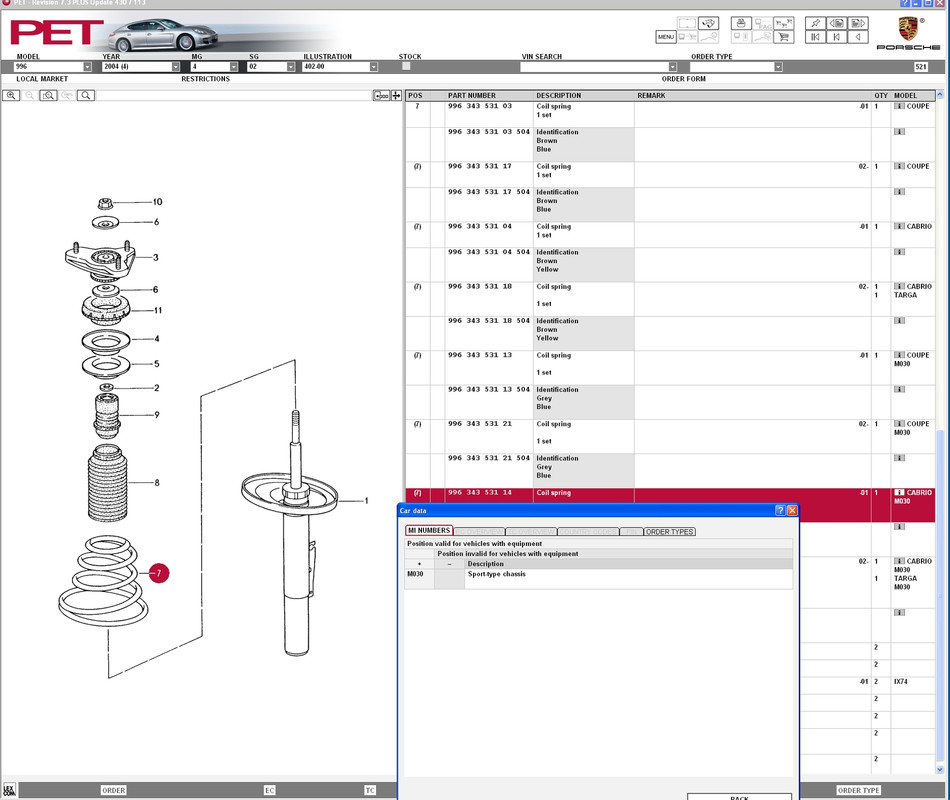
Task: Select the zoom-to-region magnifier tool
Action: point(48,95)
